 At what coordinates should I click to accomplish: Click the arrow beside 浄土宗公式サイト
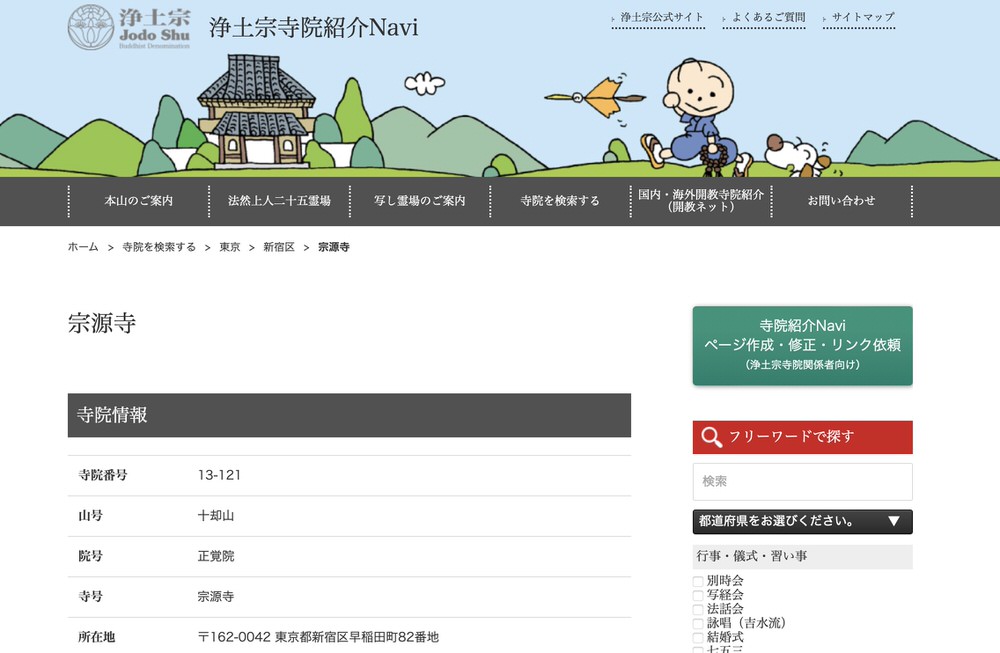[x=614, y=18]
